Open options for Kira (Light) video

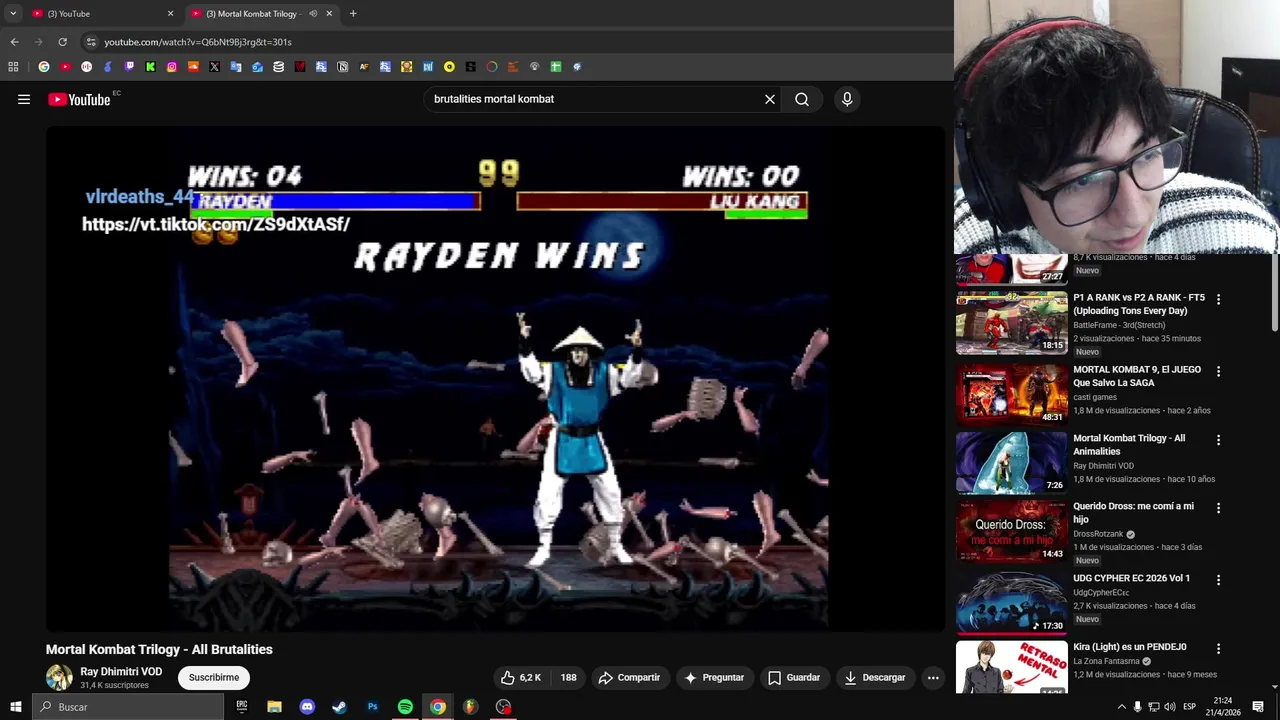point(1218,648)
